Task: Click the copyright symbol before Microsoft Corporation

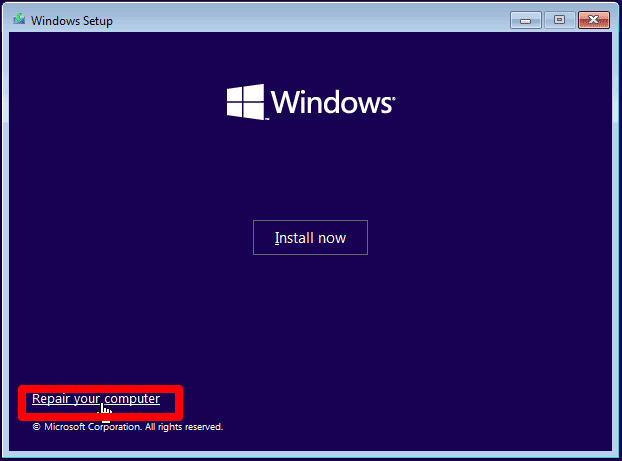Action: [36, 427]
